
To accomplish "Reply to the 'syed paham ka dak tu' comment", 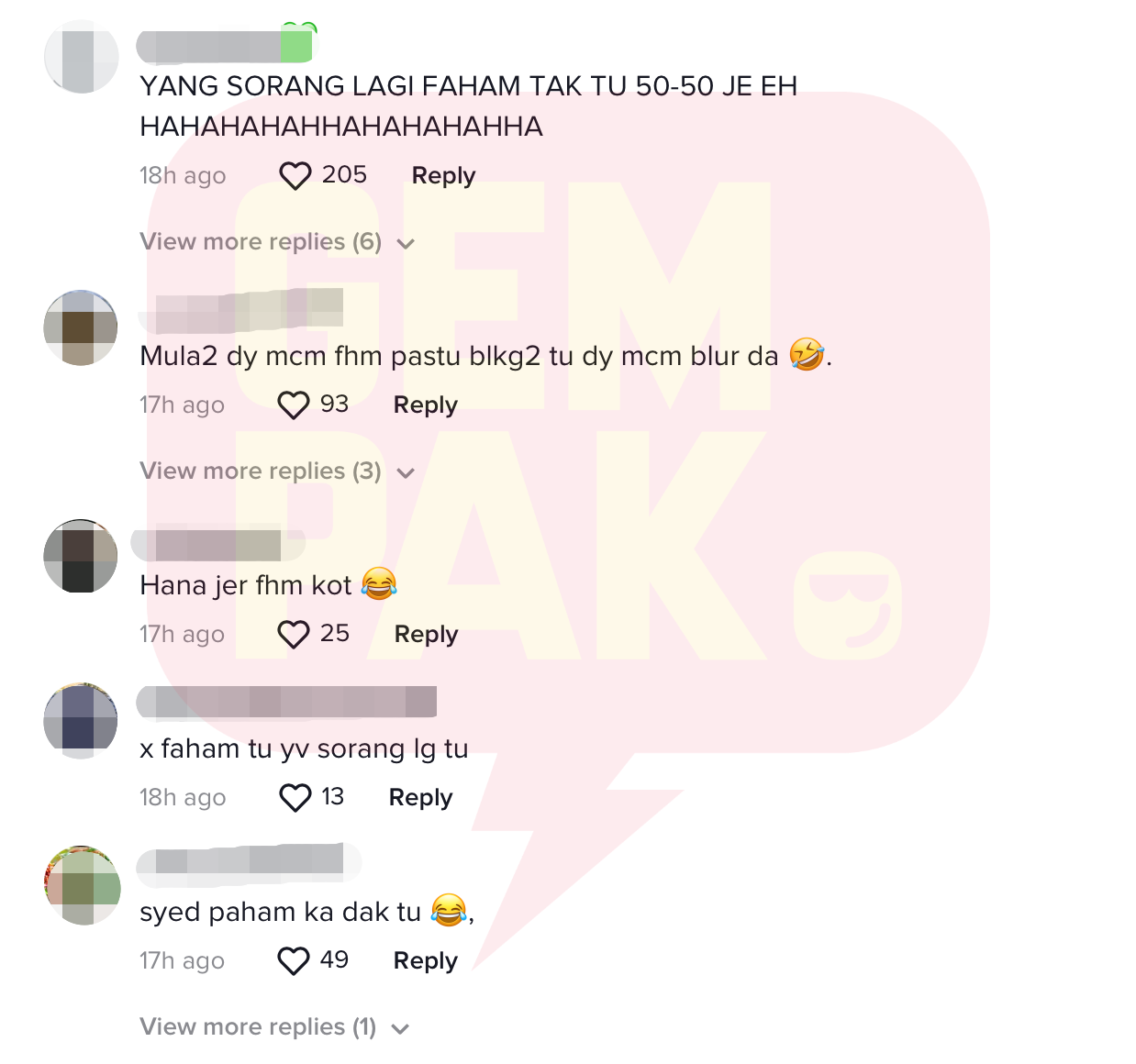I will coord(425,960).
